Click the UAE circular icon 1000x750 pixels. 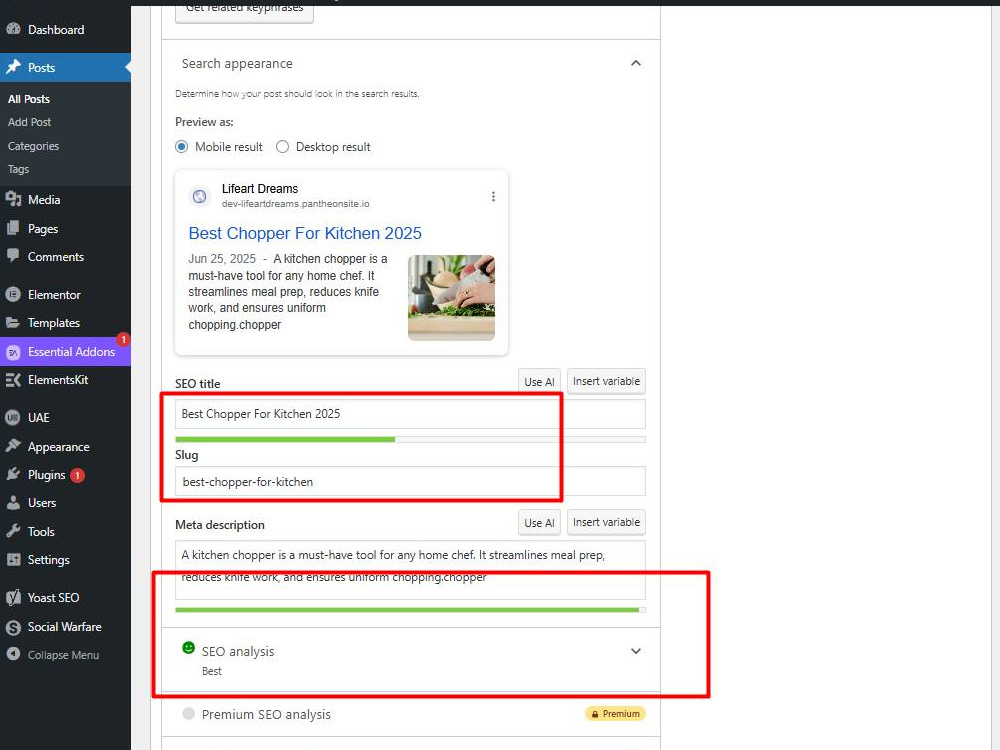click(x=13, y=418)
